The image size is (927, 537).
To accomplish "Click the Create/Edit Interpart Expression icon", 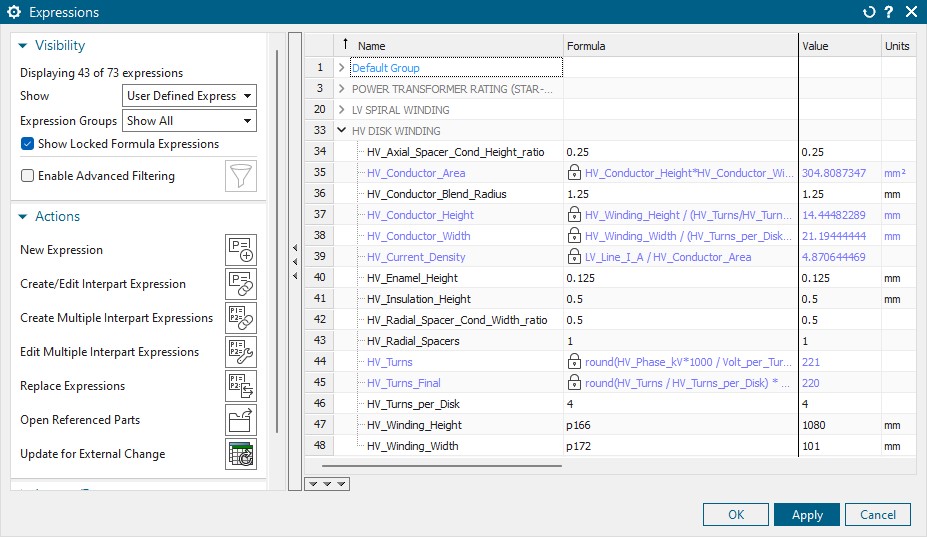I will tap(240, 284).
